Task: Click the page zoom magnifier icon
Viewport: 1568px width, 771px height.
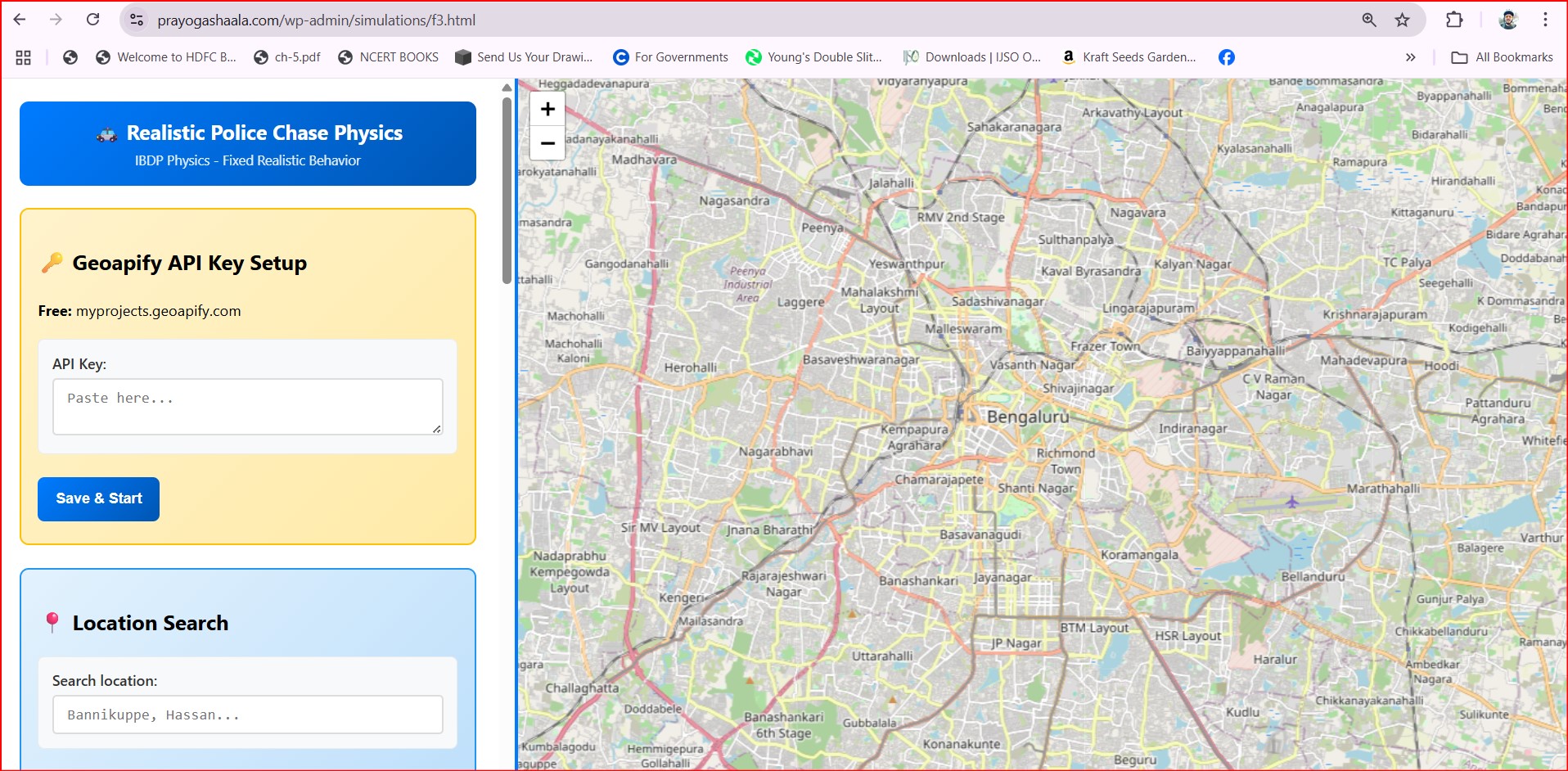Action: point(1369,20)
